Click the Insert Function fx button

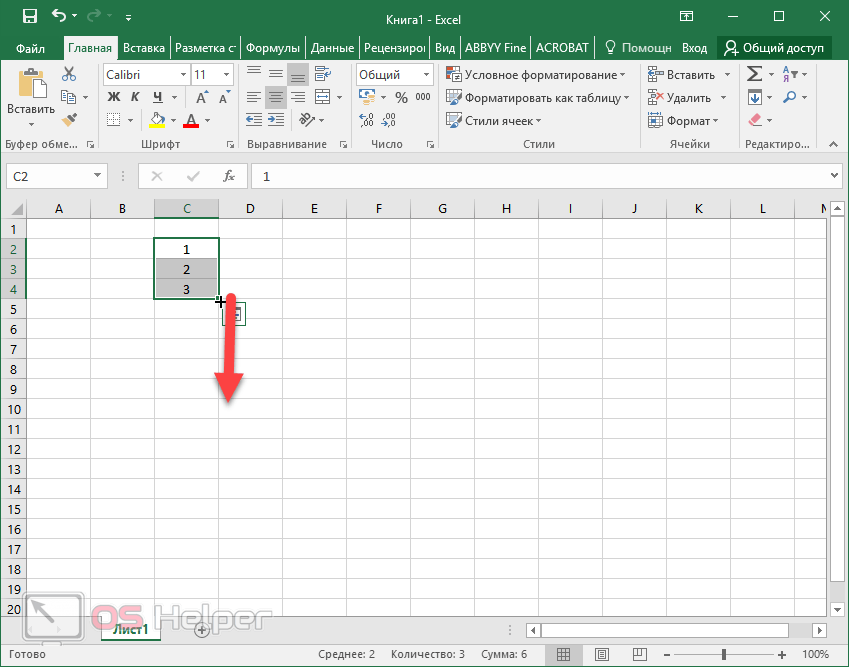(x=229, y=176)
